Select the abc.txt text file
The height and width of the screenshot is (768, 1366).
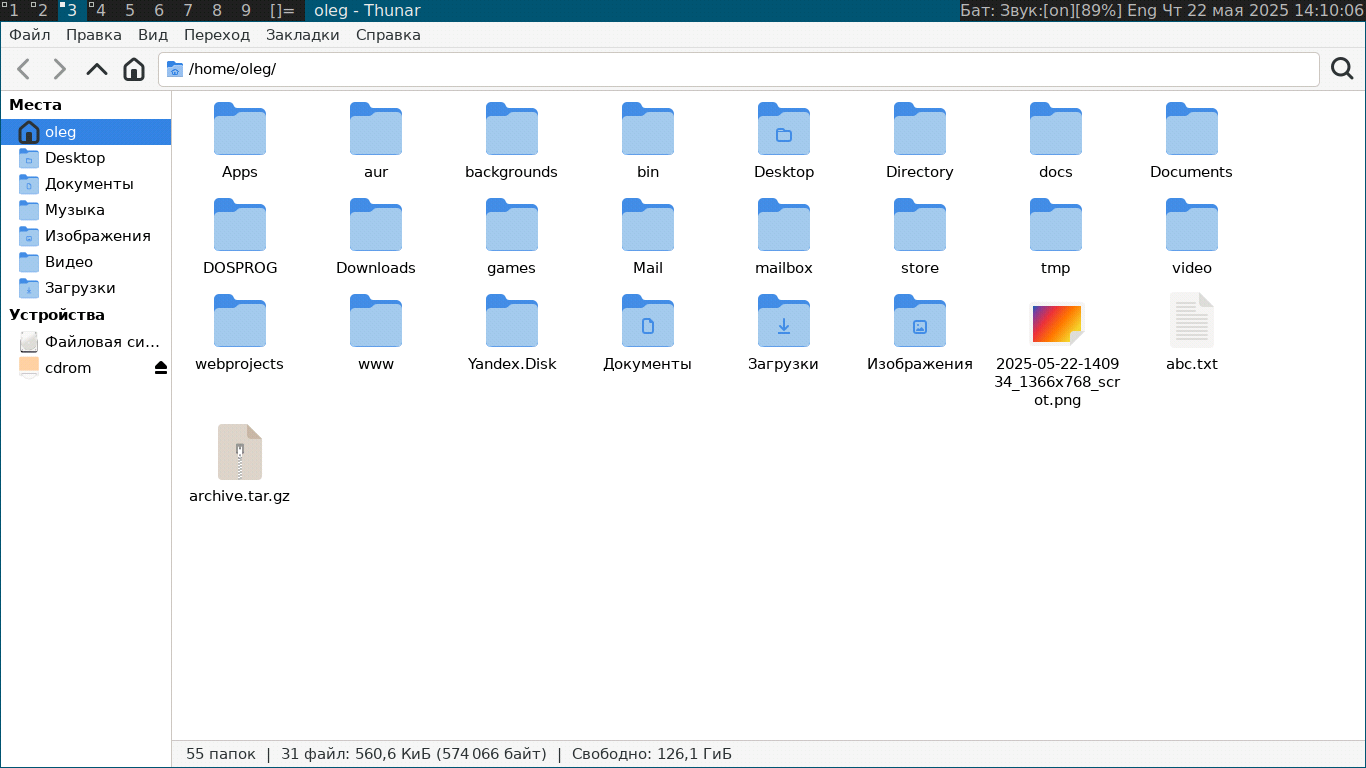click(1192, 320)
